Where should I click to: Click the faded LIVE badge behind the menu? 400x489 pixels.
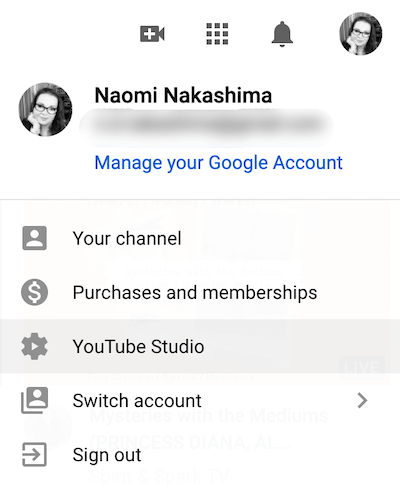point(362,367)
